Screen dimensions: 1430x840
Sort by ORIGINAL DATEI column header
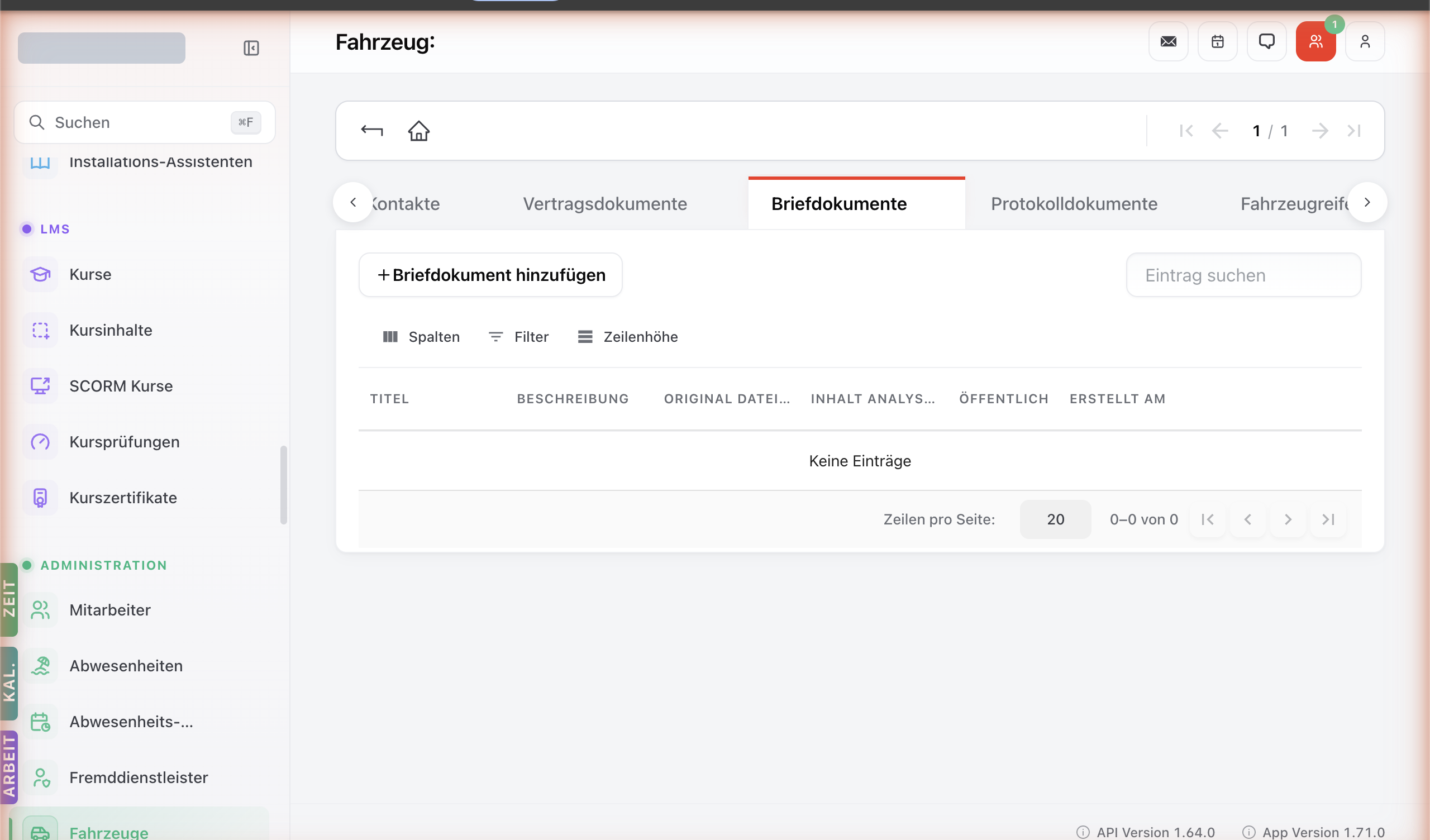(x=727, y=398)
